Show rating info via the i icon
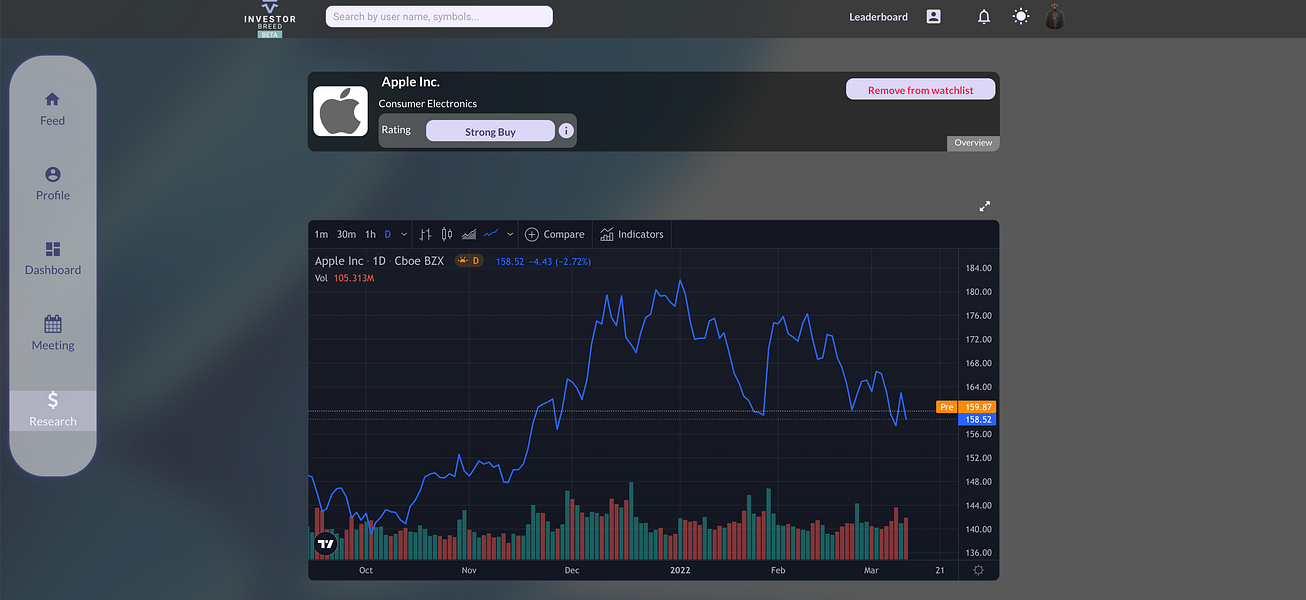Screen dimensions: 1306x600 click(566, 131)
